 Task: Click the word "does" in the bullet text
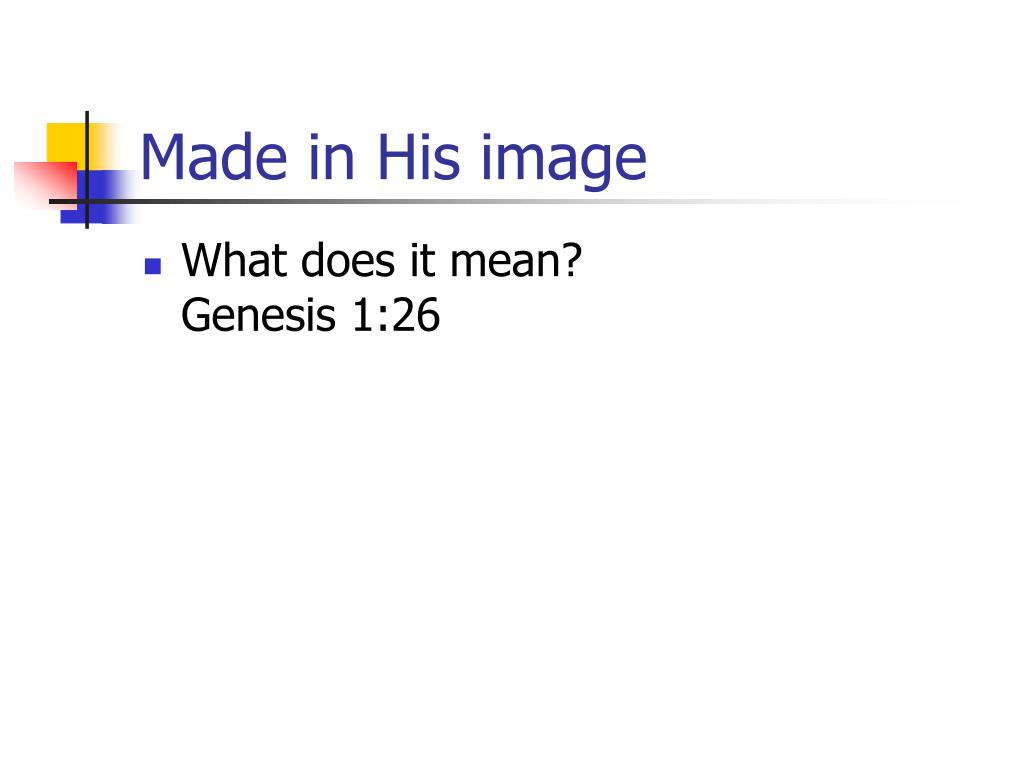pos(348,260)
